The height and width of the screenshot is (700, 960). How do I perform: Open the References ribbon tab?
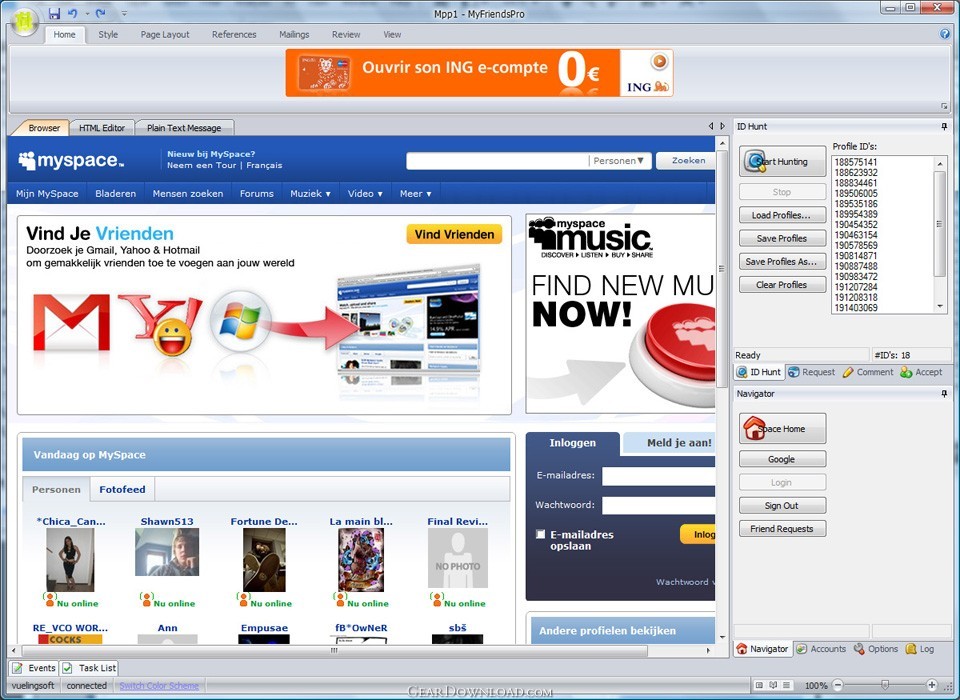234,34
